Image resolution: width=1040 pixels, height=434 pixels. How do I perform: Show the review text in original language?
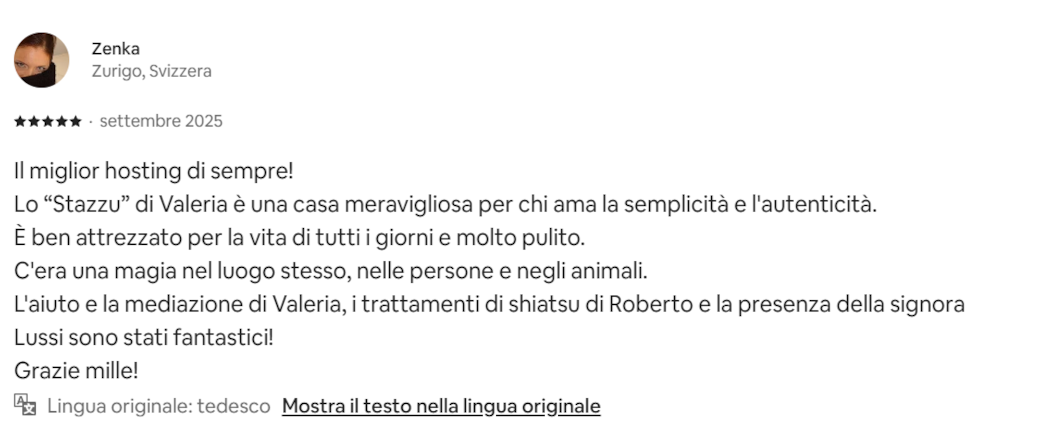441,406
